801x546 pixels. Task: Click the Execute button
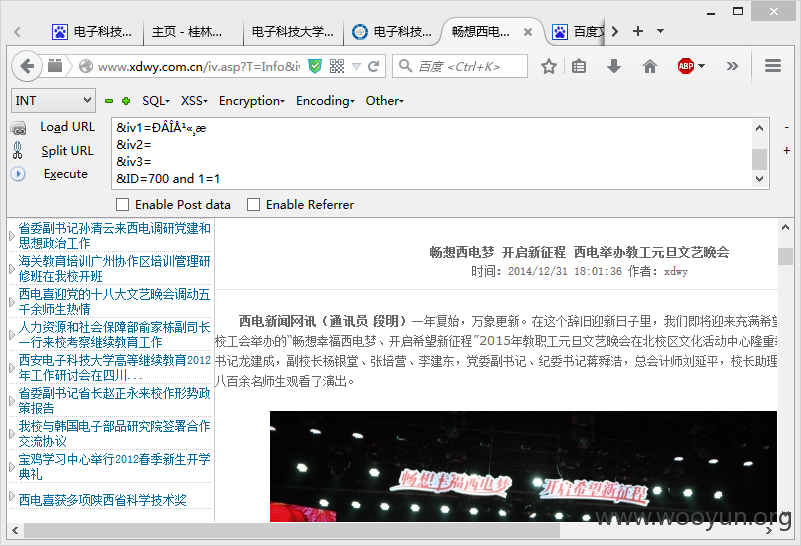[66, 174]
